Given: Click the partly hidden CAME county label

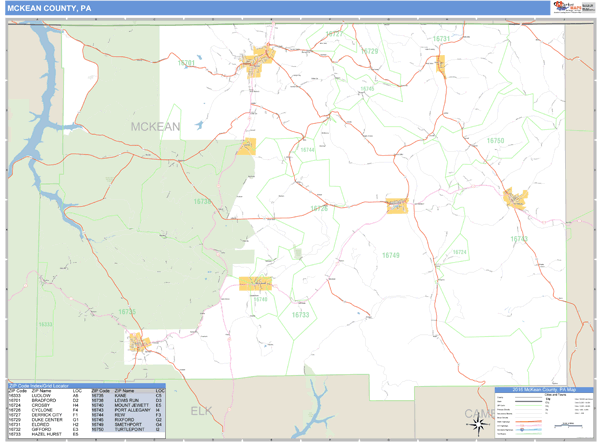Looking at the screenshot, I should 479,413.
